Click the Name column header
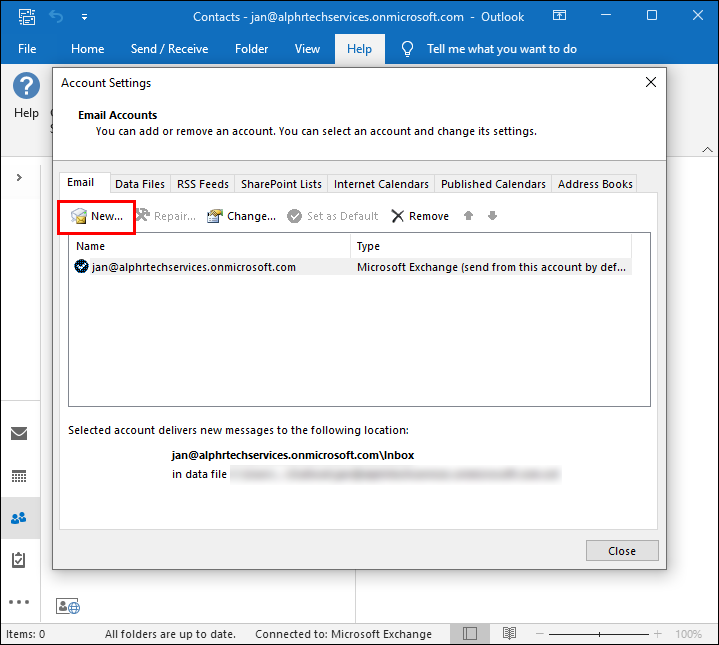Screen dimensions: 719x645 coord(210,246)
